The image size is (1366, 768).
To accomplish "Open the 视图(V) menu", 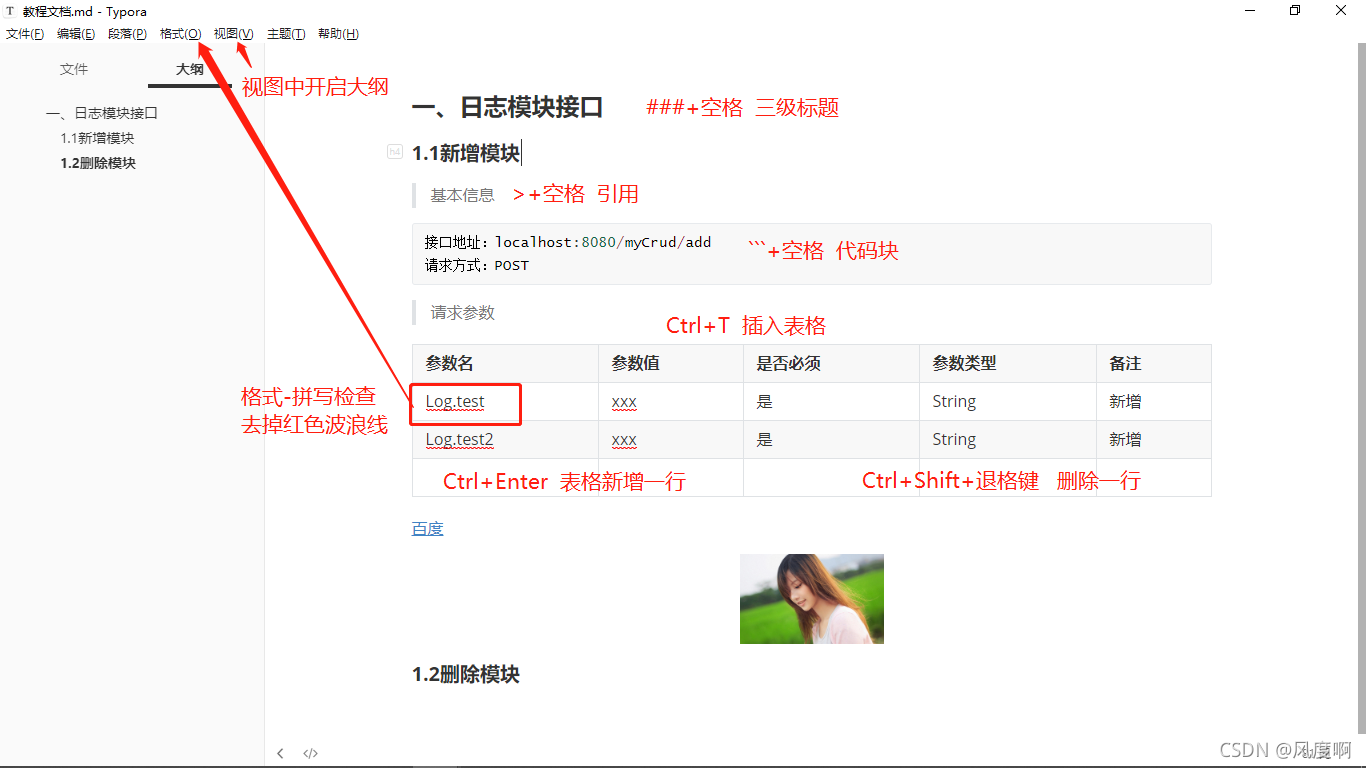I will (x=233, y=34).
